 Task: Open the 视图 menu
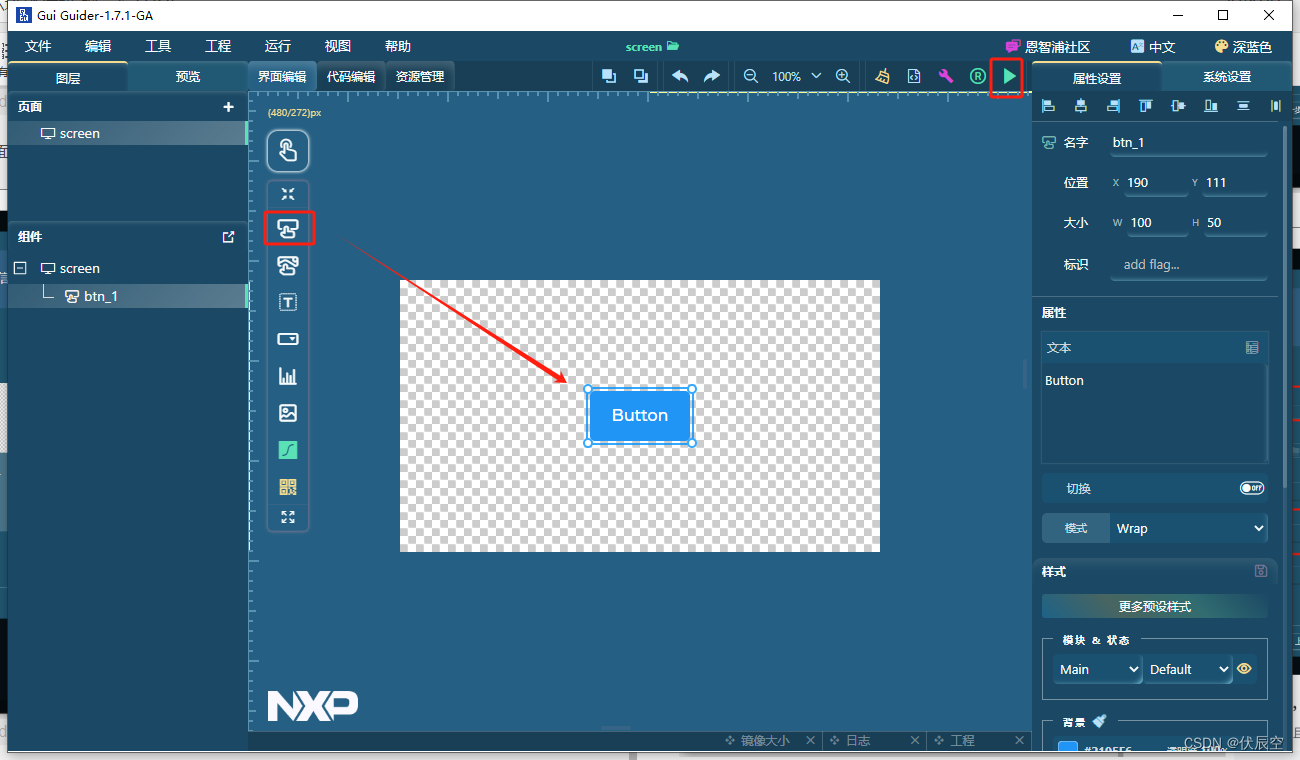[338, 46]
